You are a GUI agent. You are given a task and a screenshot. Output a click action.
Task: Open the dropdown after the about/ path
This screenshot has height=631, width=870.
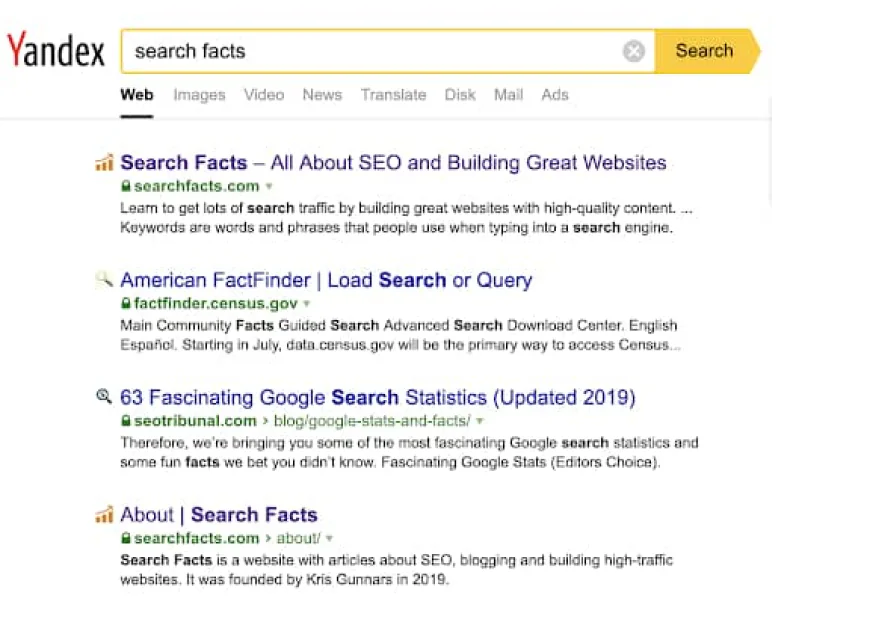pos(329,537)
